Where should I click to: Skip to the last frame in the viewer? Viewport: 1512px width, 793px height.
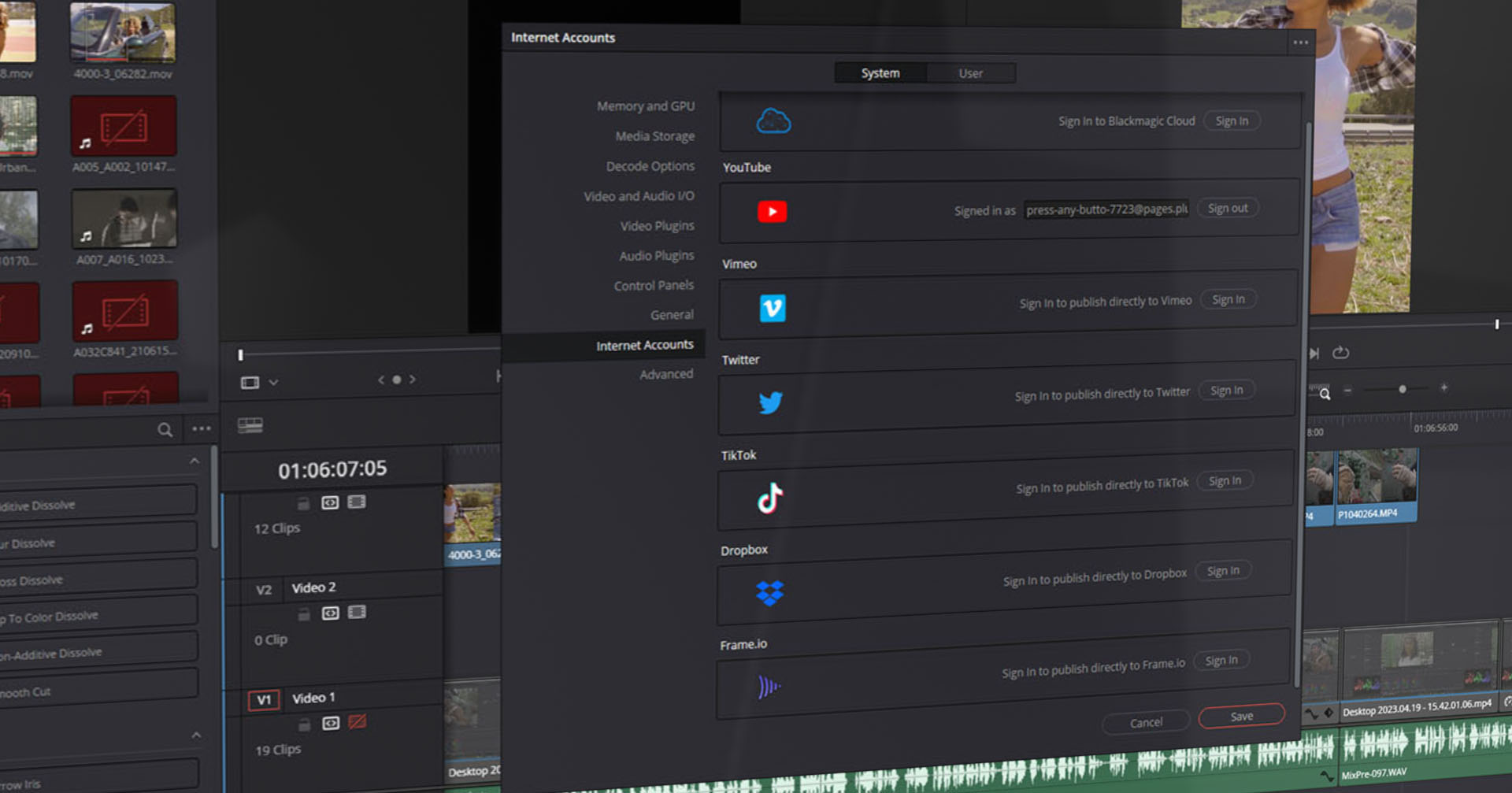tap(1314, 354)
